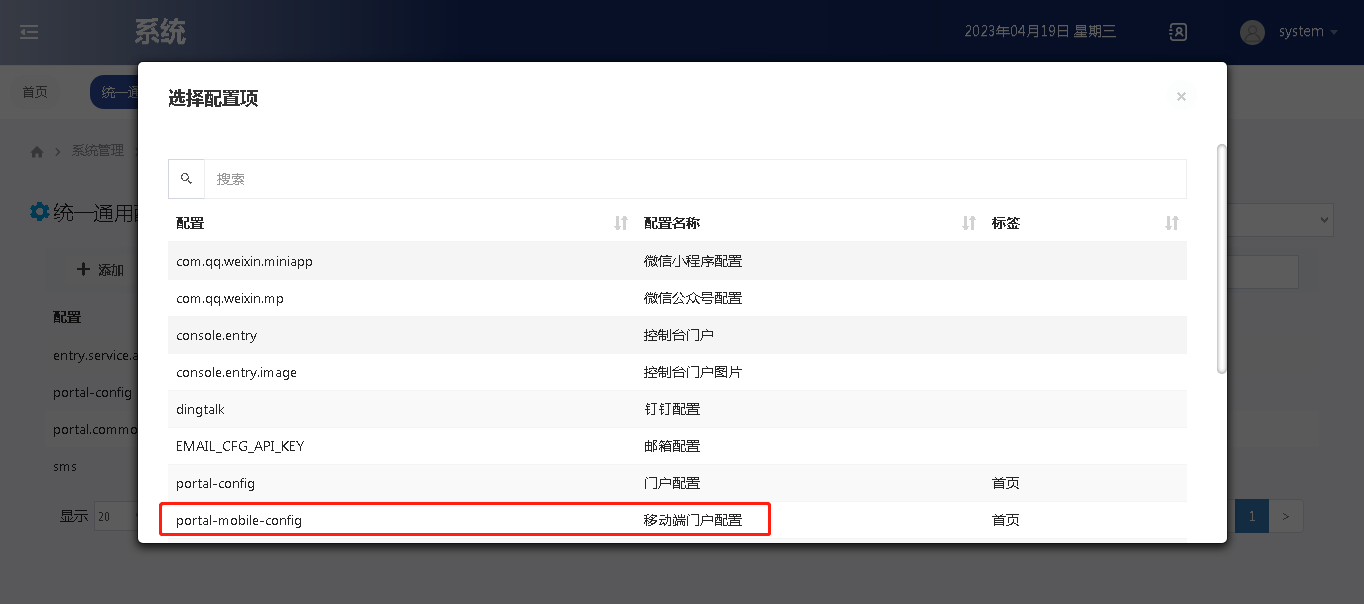Viewport: 1364px width, 604px height.
Task: Click the dialog vertical scrollbar
Action: [1221, 260]
